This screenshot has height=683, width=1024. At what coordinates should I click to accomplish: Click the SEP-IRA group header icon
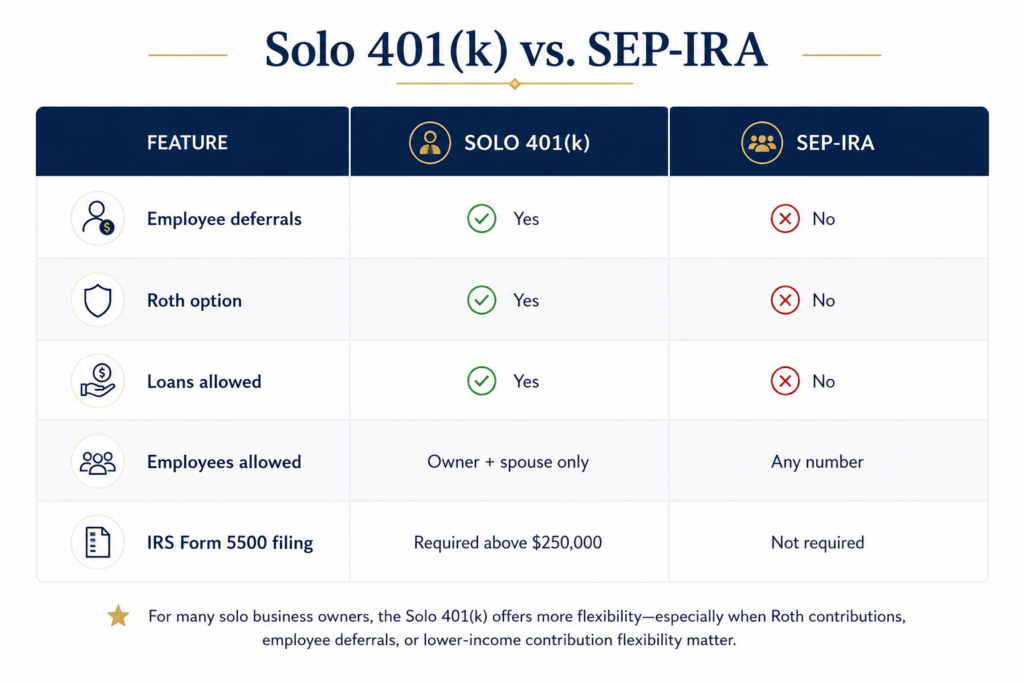point(762,142)
